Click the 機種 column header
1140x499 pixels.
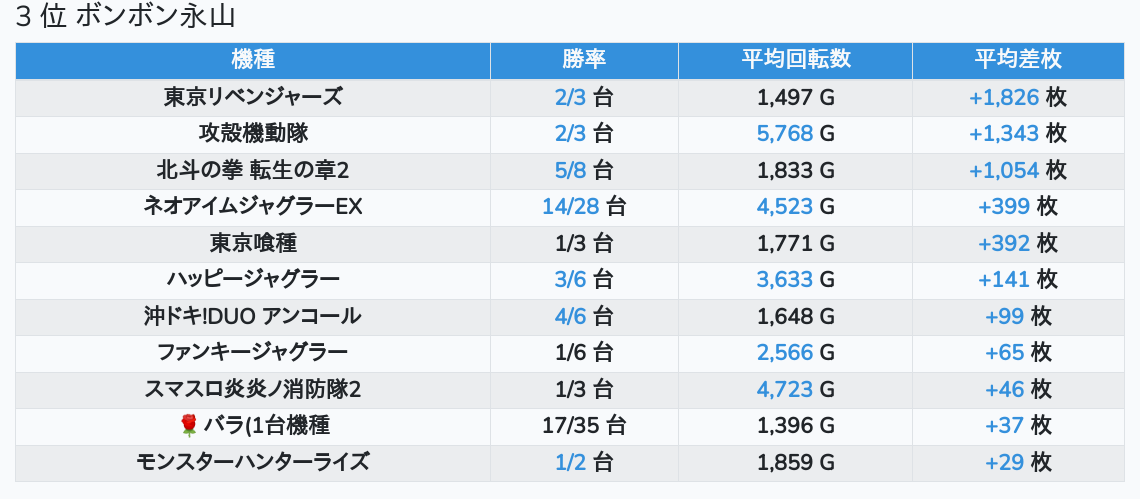tap(252, 60)
